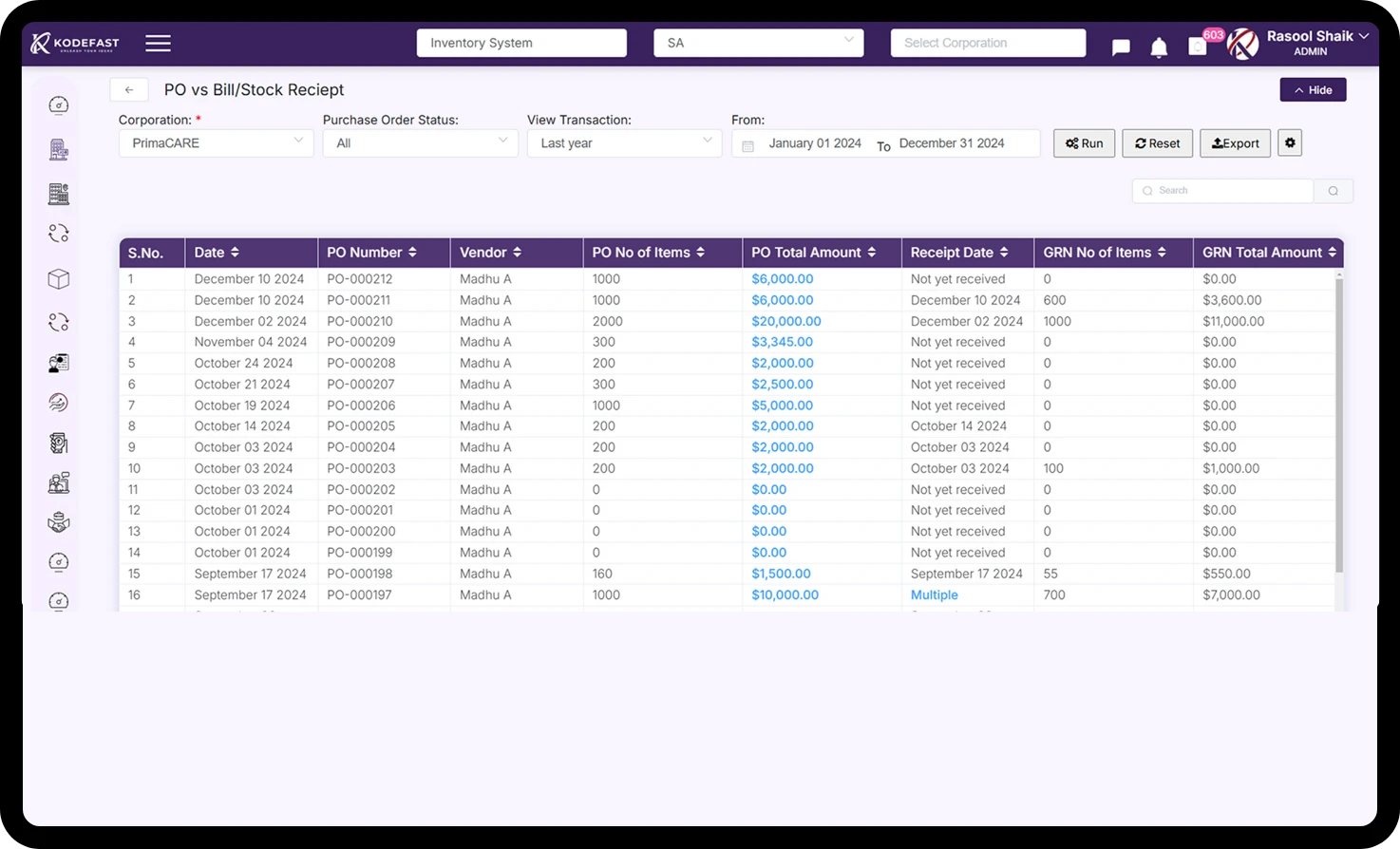Click into the table Search field
Viewport: 1400px width, 849px height.
point(1223,191)
